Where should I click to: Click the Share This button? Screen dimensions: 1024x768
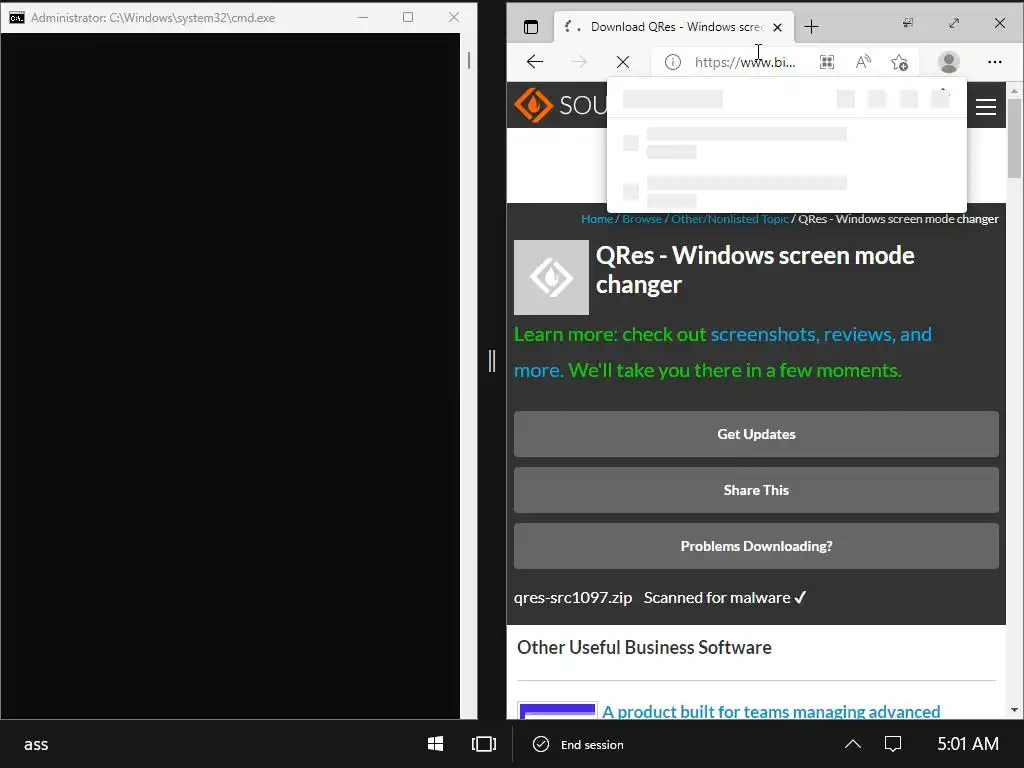pyautogui.click(x=756, y=490)
